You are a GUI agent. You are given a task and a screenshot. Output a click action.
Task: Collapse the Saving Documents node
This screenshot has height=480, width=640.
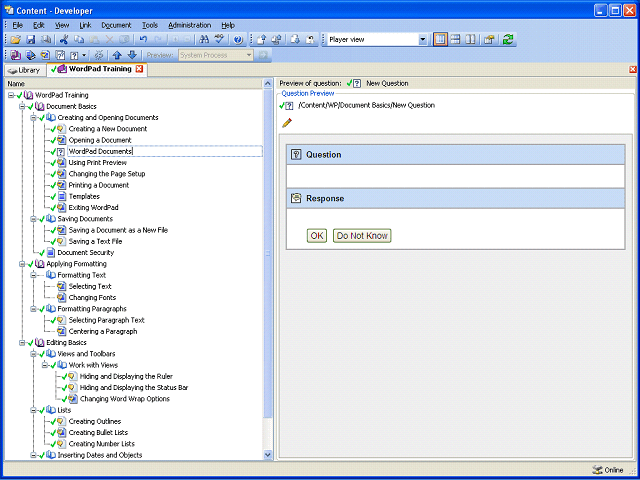pyautogui.click(x=33, y=219)
